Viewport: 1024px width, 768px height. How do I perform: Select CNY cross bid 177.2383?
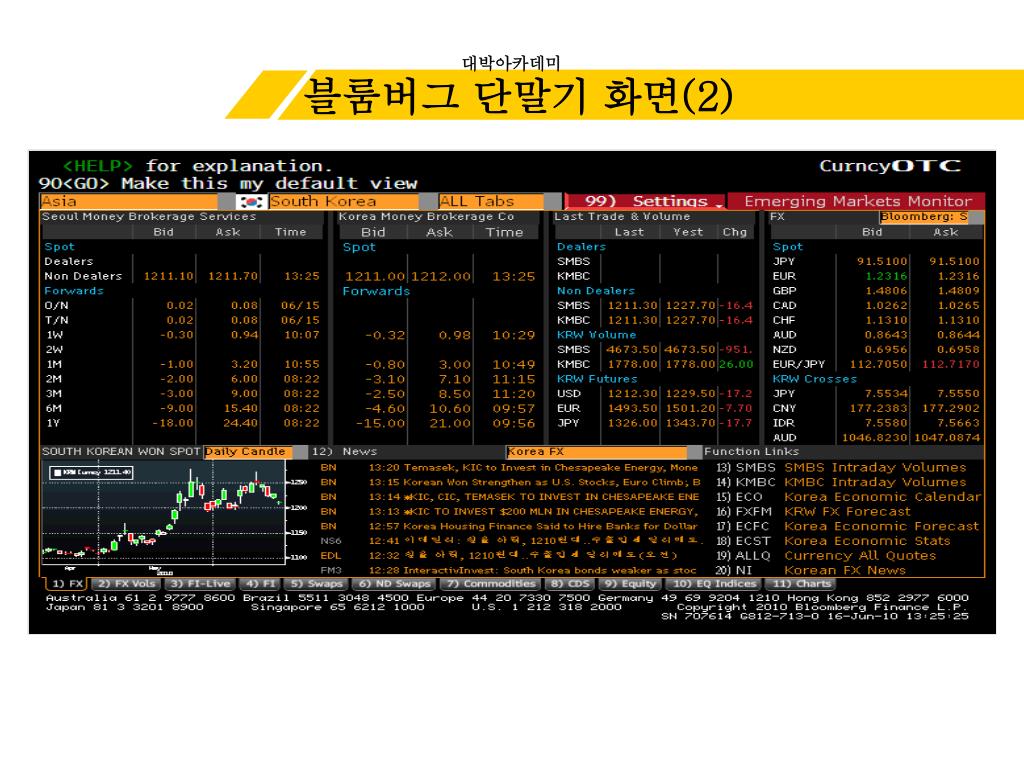[878, 409]
